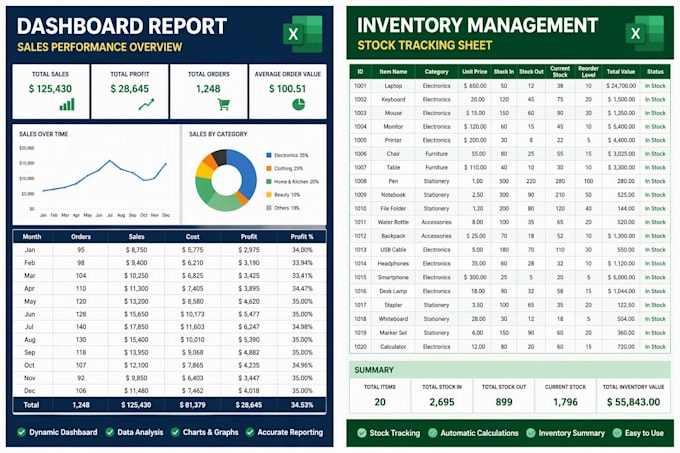Image resolution: width=680 pixels, height=453 pixels.
Task: Select Jan sales cell $ 8,750
Action: [137, 250]
